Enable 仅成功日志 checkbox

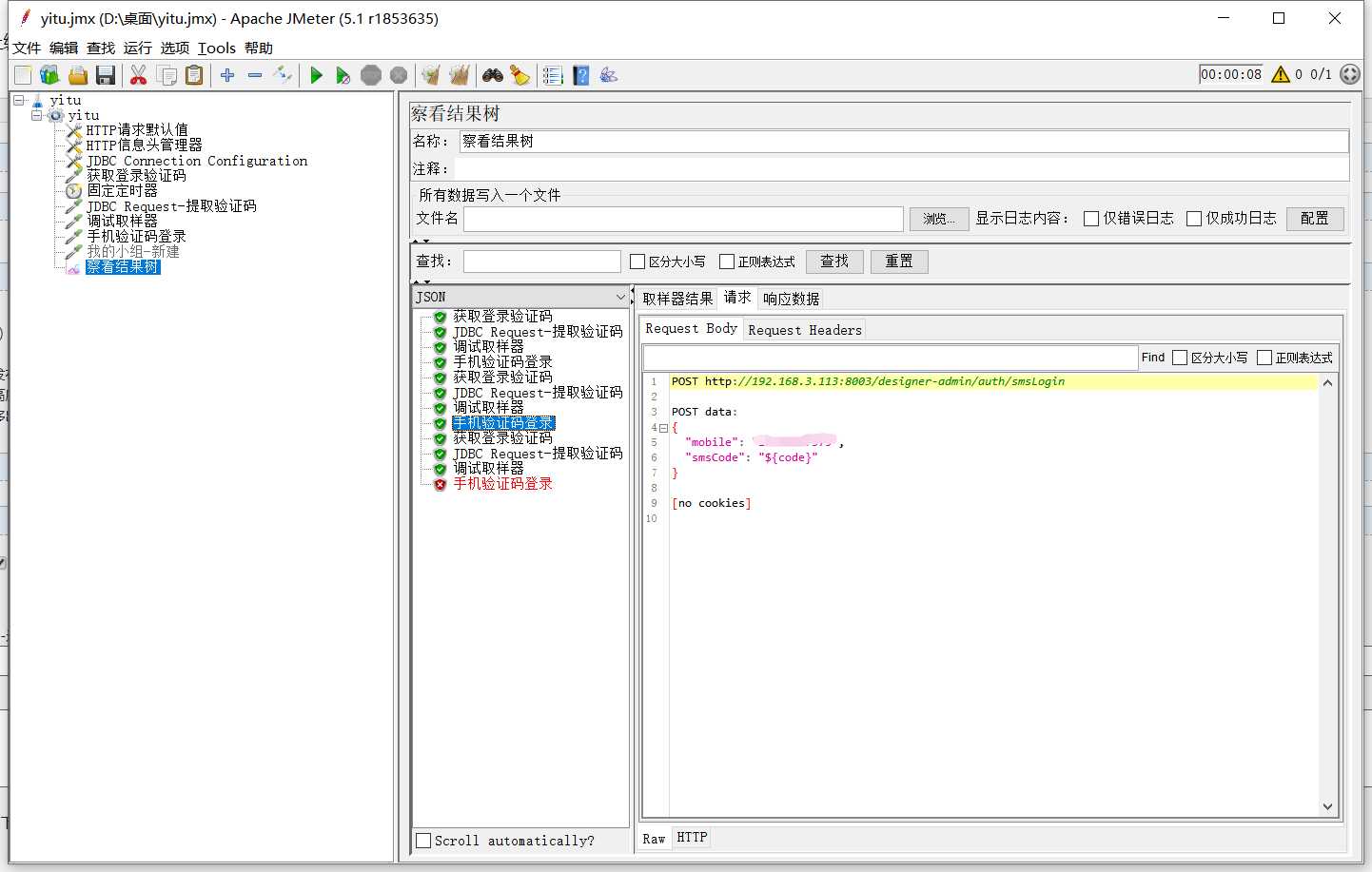tap(1194, 219)
